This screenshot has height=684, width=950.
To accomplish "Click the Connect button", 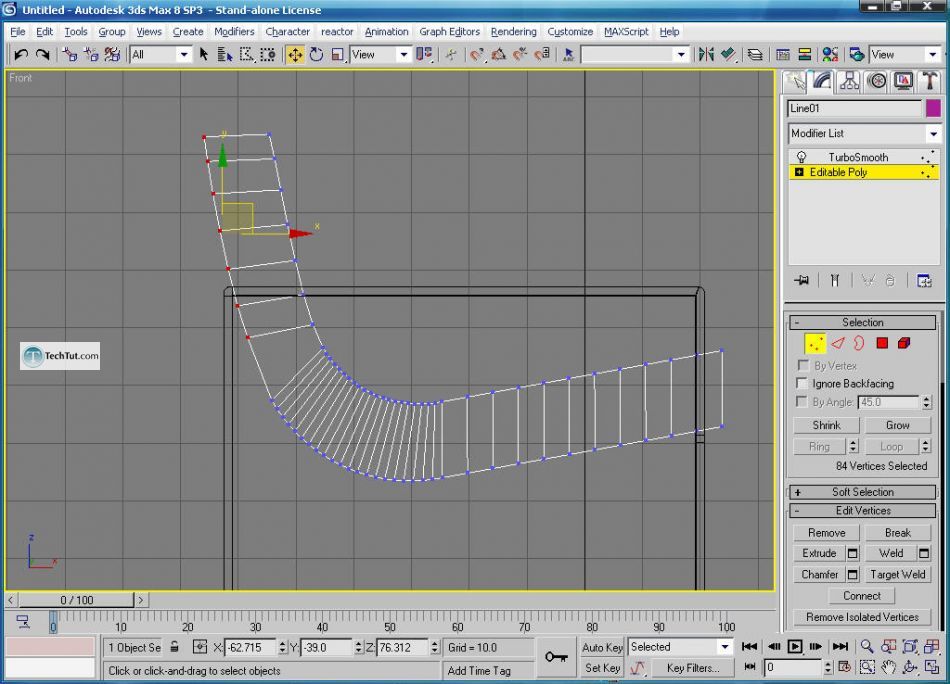I will pos(862,596).
